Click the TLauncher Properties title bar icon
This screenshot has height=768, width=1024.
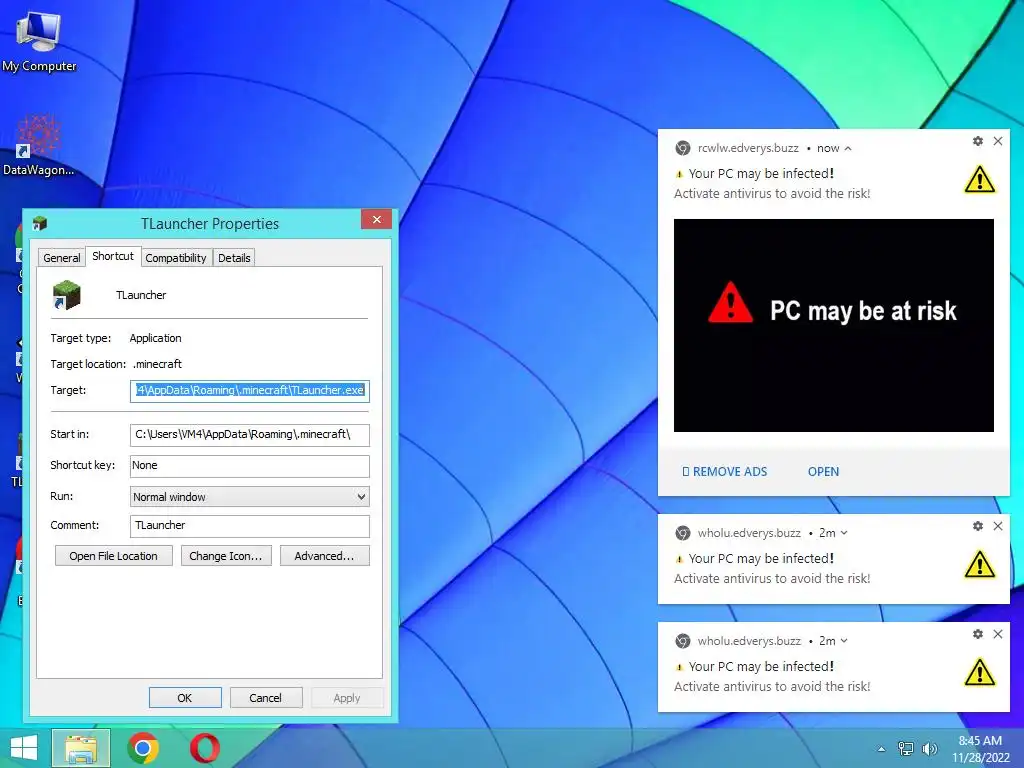click(40, 223)
